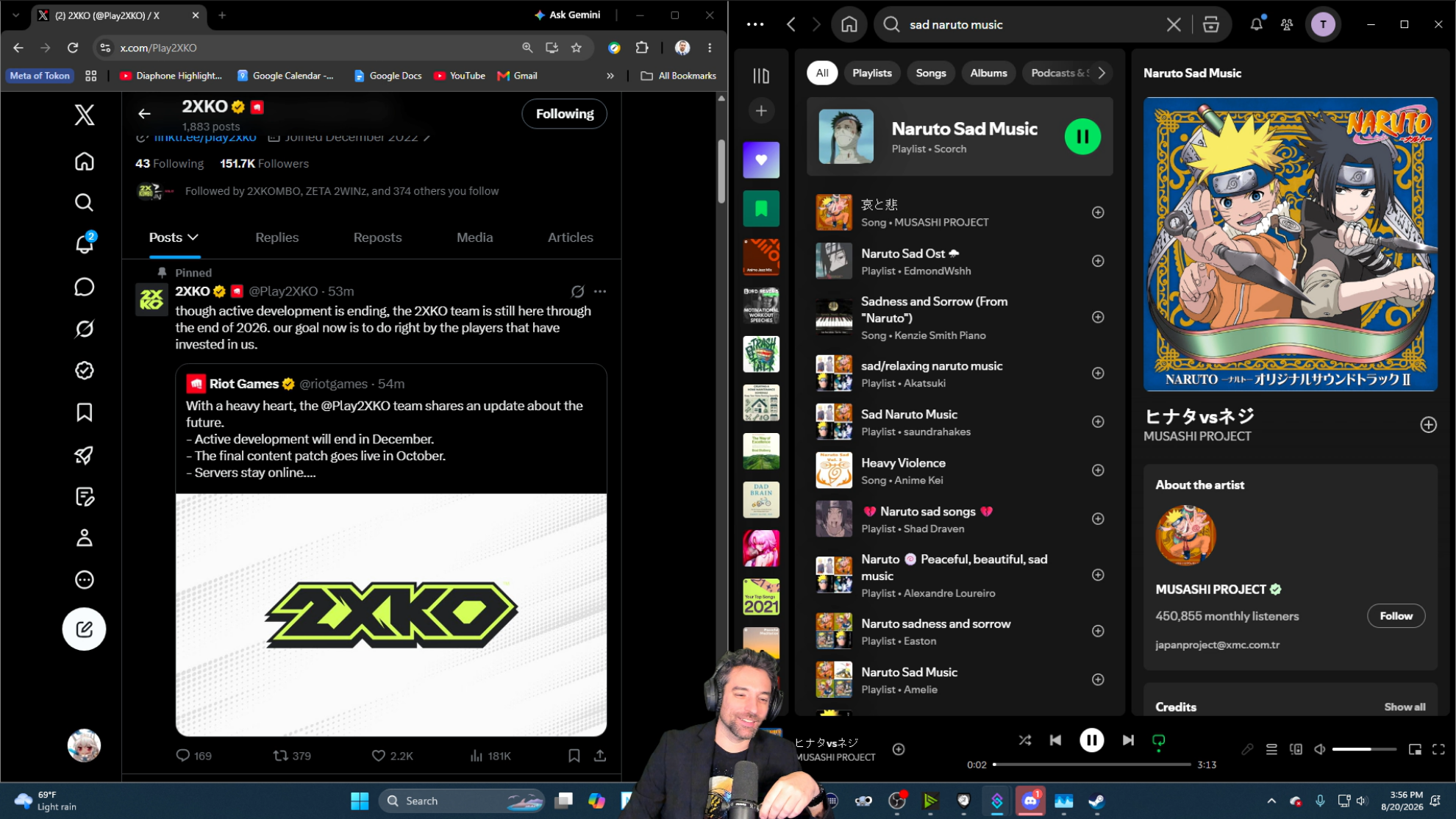Open the @riotgames quoted post handle
The height and width of the screenshot is (819, 1456).
click(333, 384)
